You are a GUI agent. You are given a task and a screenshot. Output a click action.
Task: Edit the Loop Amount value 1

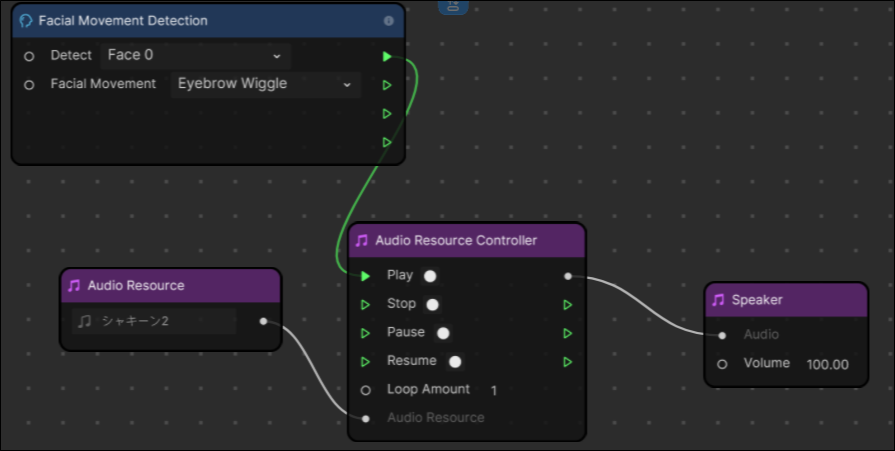(494, 390)
